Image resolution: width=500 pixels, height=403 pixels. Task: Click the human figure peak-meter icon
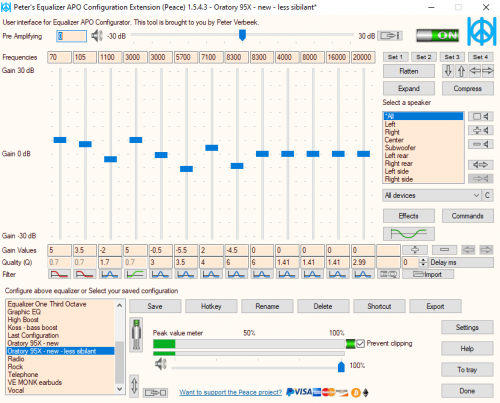(x=136, y=335)
